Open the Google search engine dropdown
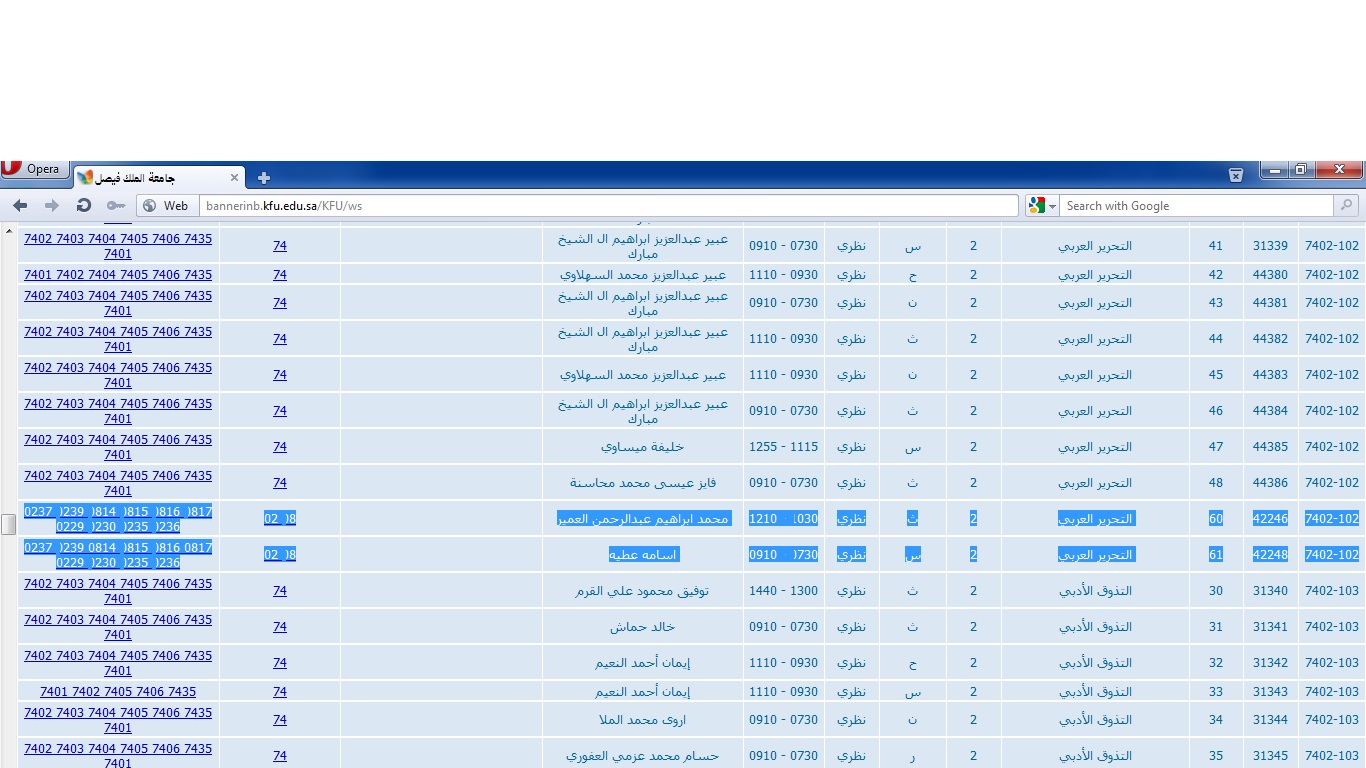Screen dimensions: 1366x768 point(1042,206)
